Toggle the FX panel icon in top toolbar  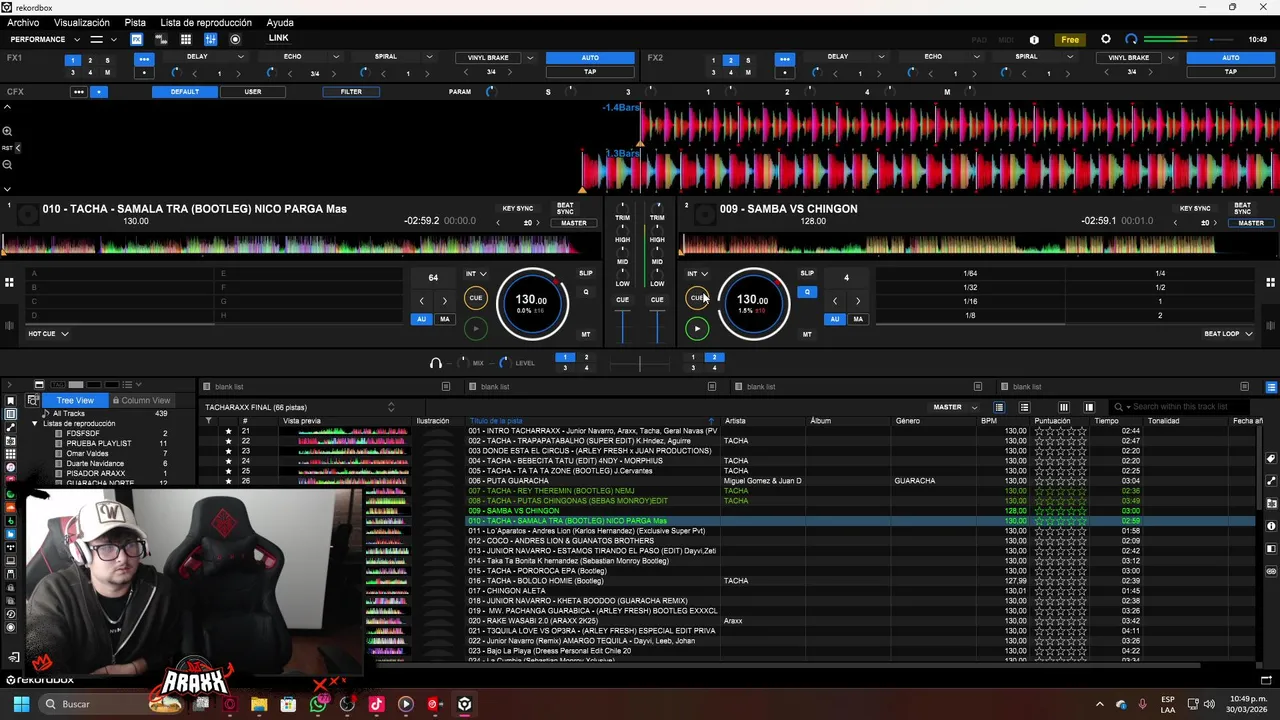[136, 39]
